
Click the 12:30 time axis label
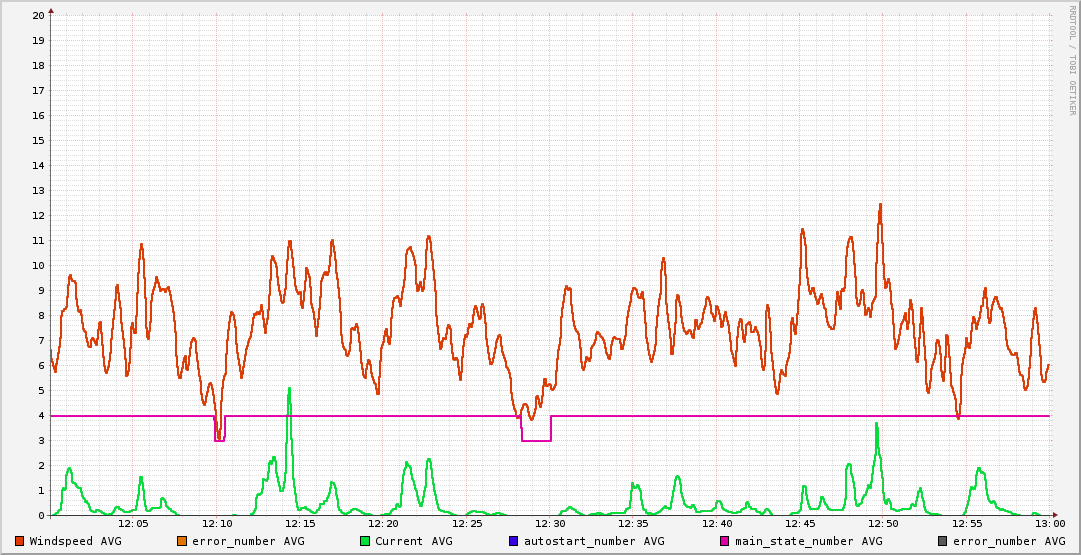click(550, 525)
